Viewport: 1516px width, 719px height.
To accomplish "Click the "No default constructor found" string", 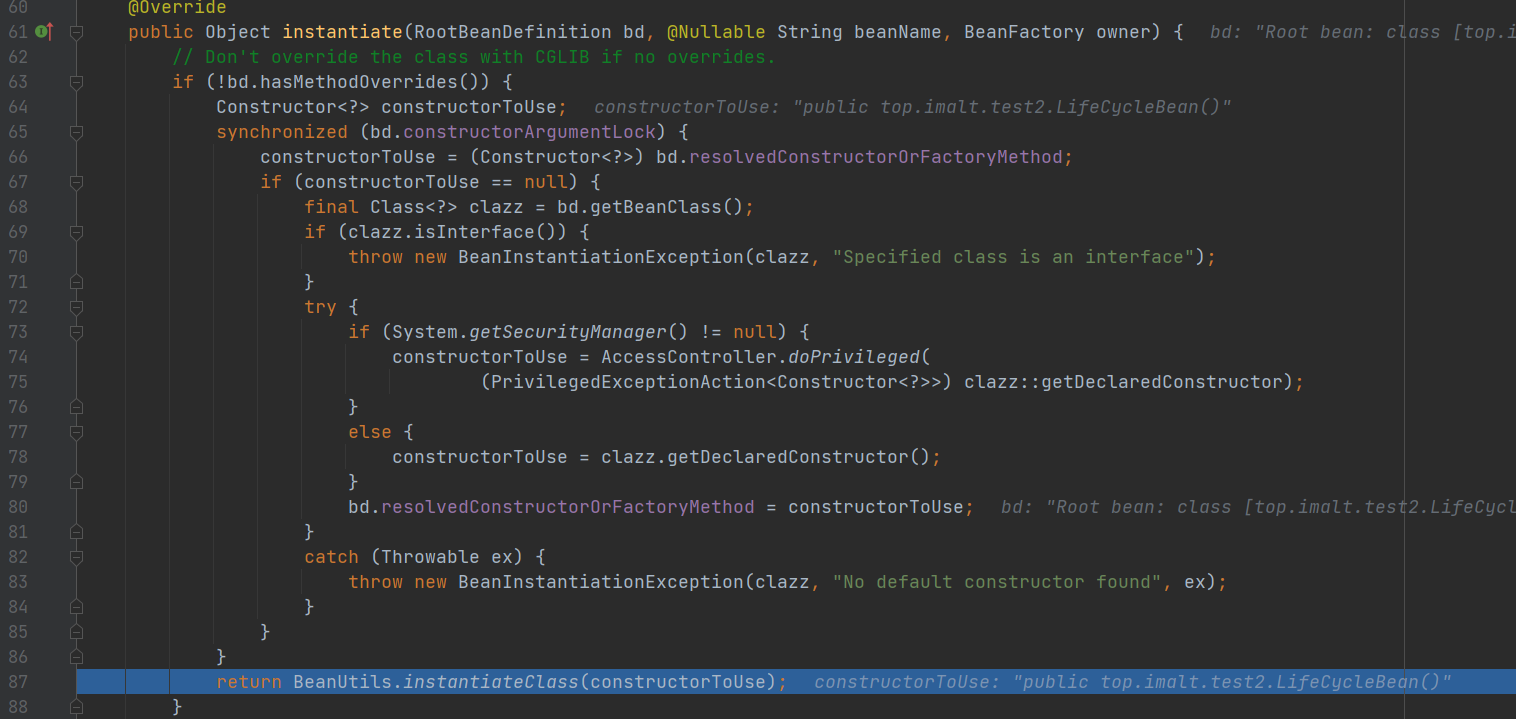I will (997, 582).
